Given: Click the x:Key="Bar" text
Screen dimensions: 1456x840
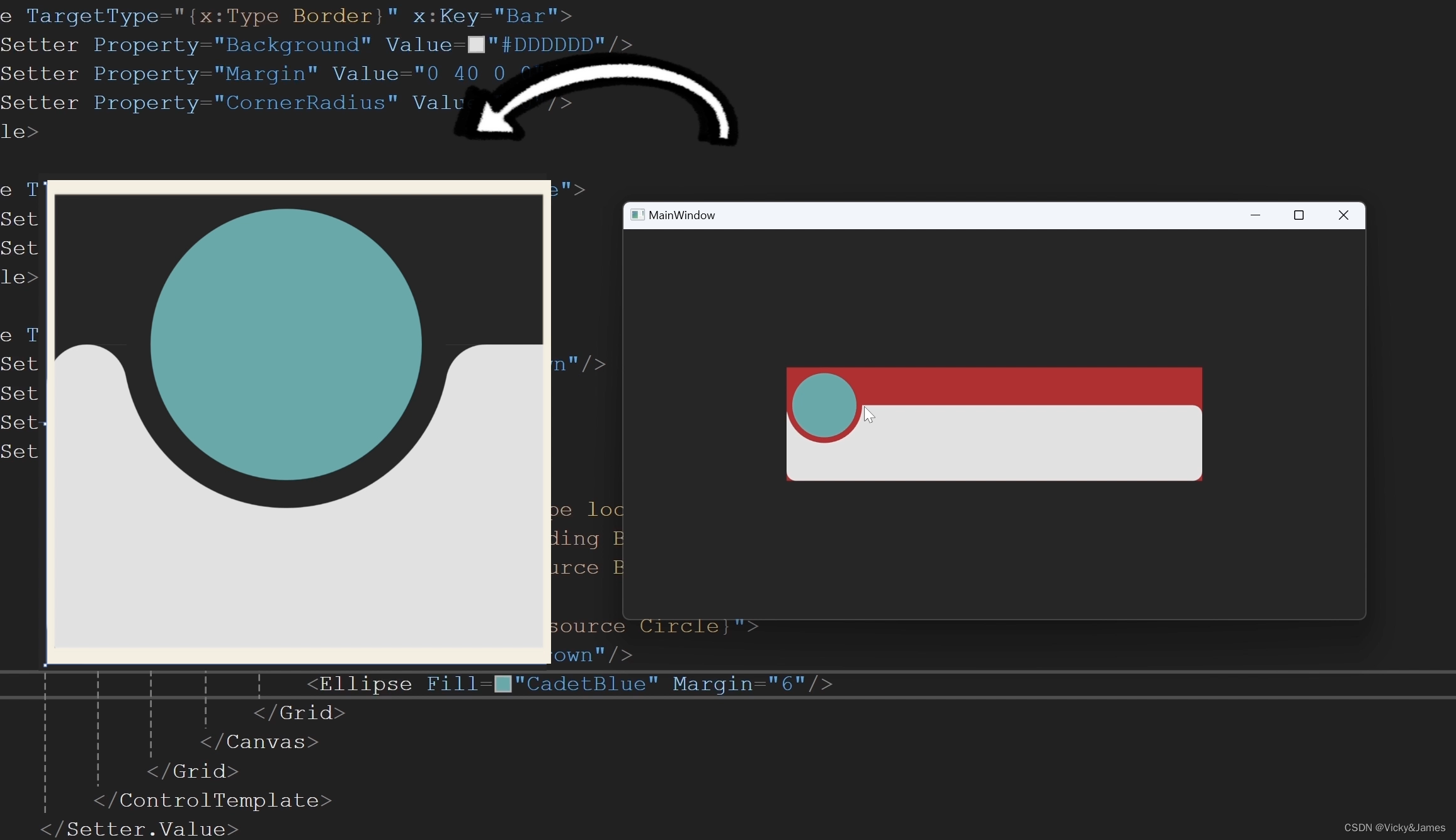Looking at the screenshot, I should 486,16.
